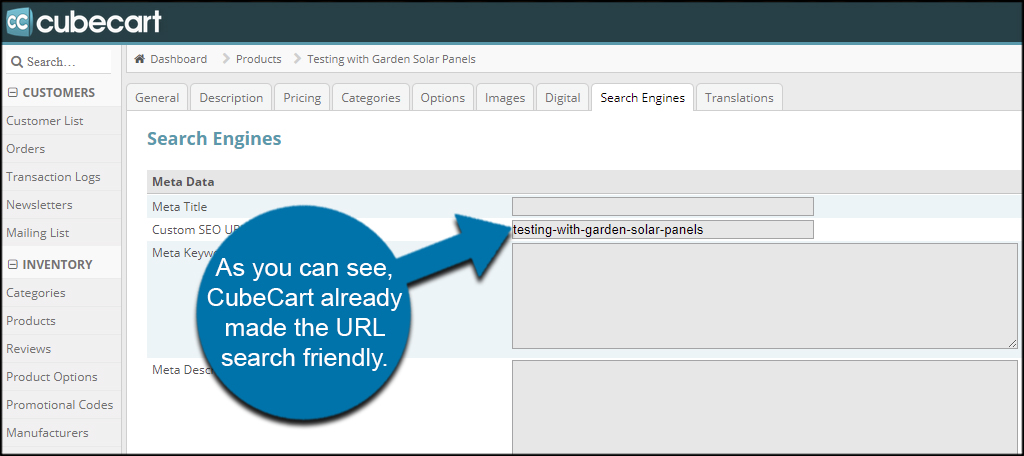Open Newsletters in sidebar
This screenshot has width=1024, height=456.
(39, 204)
